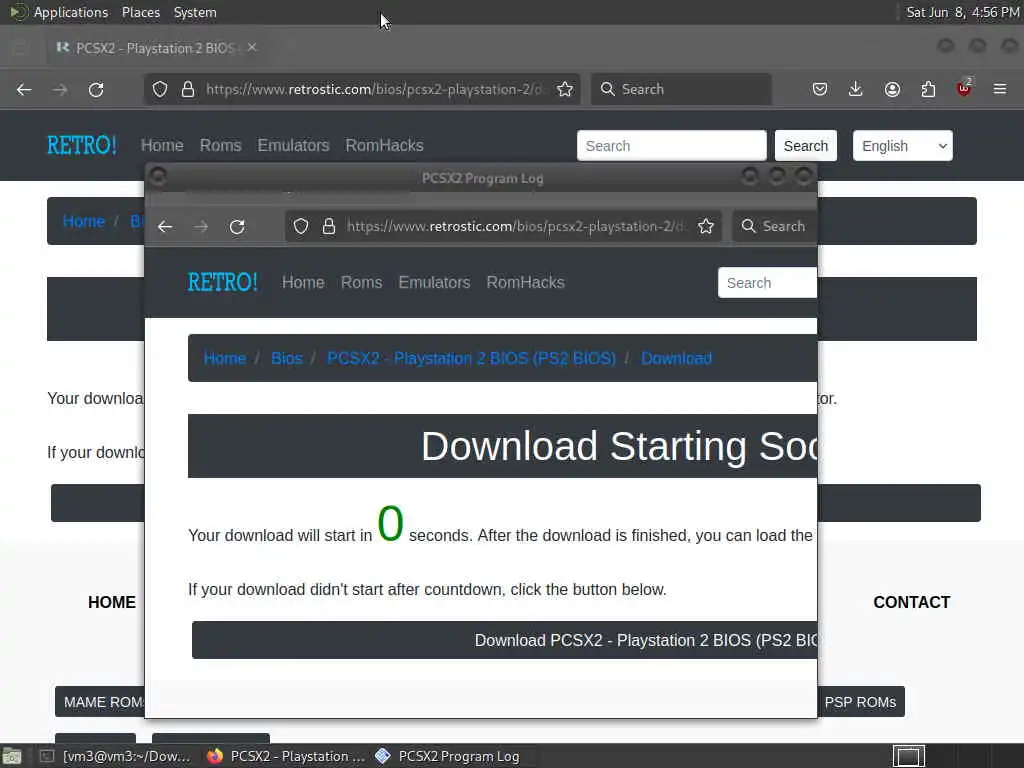Click the Bios breadcrumb link
Viewport: 1024px width, 768px height.
287,359
